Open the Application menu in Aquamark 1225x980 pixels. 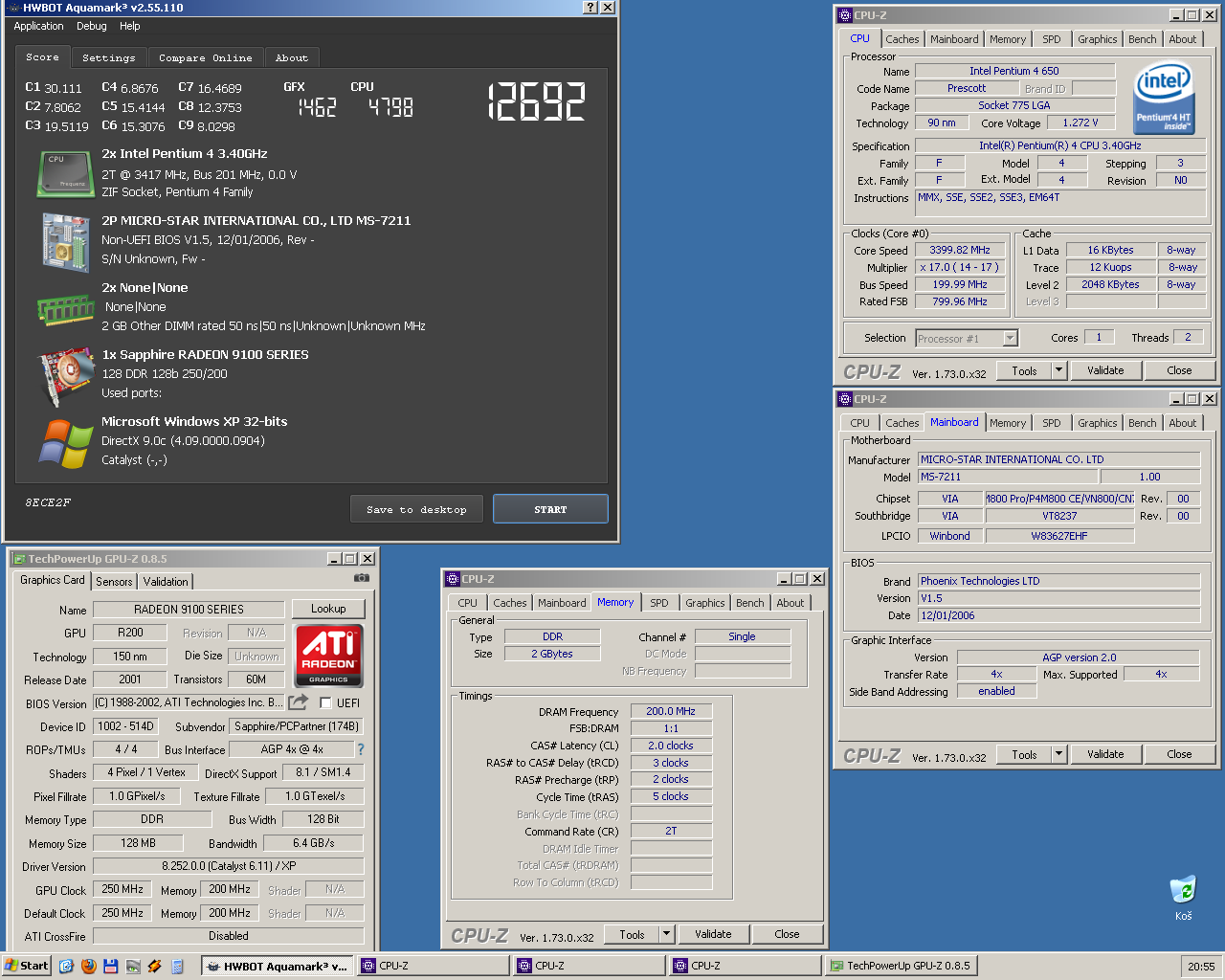[38, 26]
